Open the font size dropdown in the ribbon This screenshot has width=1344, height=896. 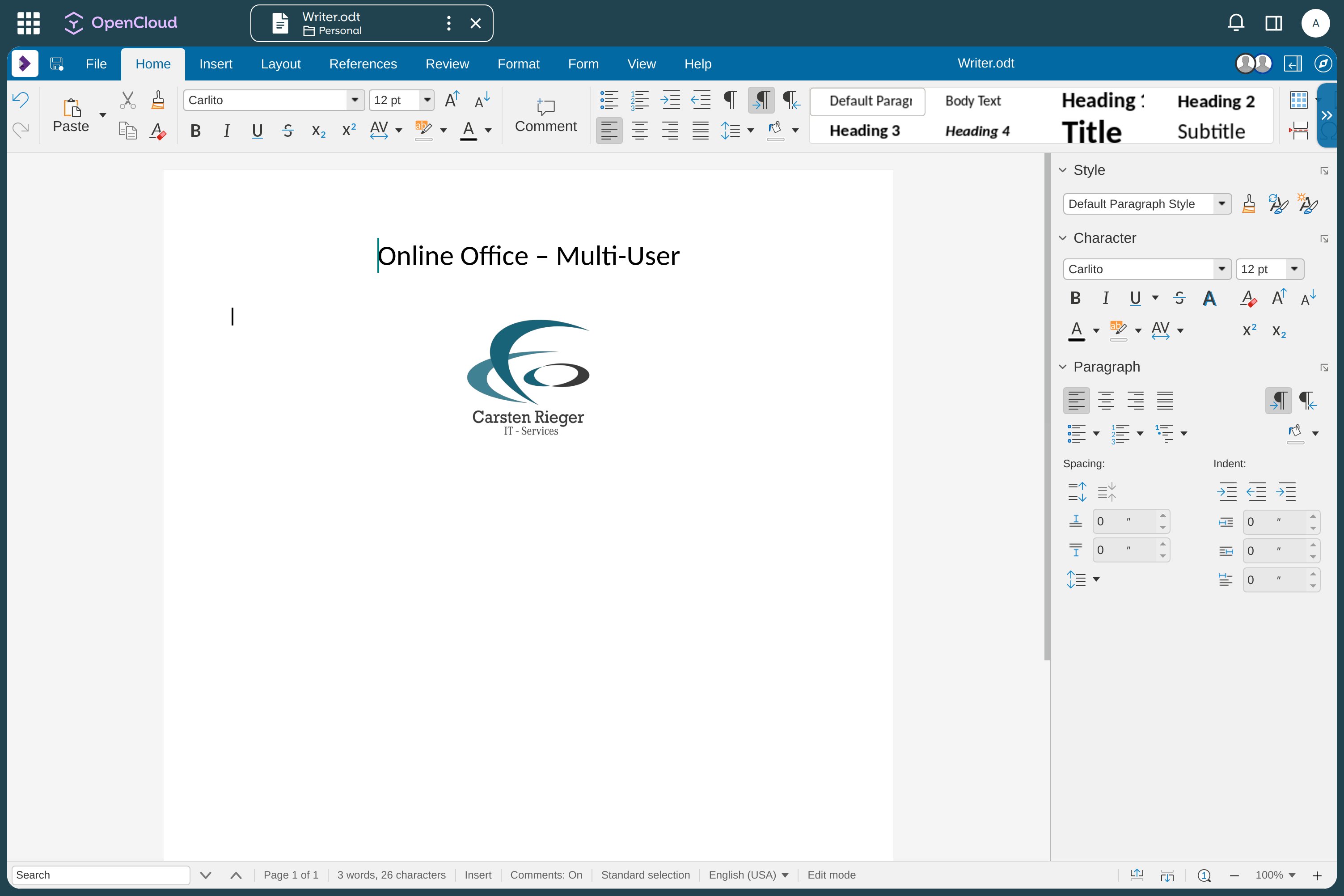click(427, 100)
